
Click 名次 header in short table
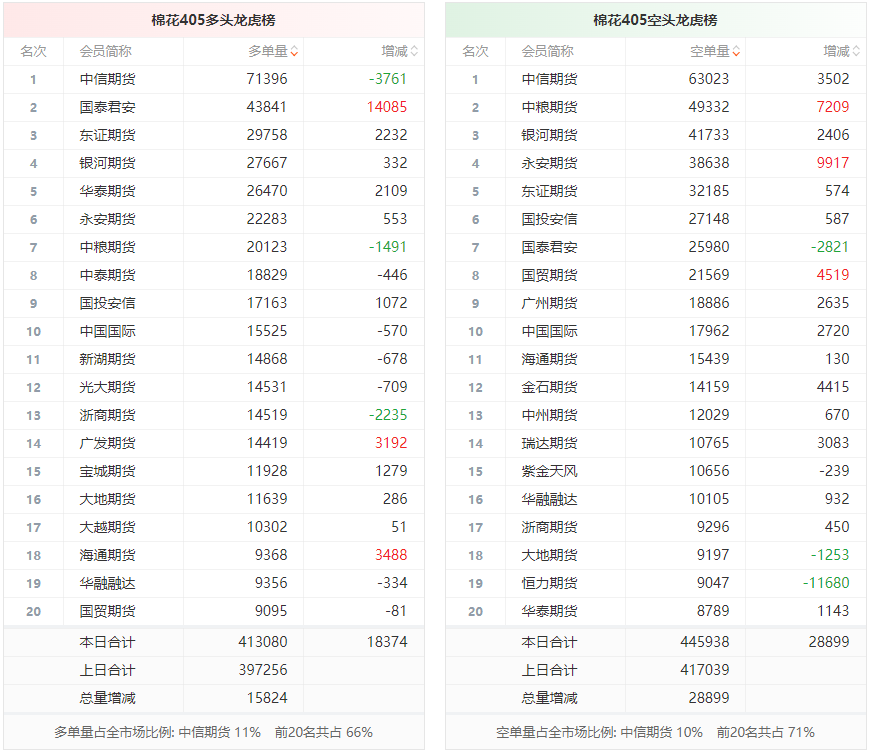476,52
